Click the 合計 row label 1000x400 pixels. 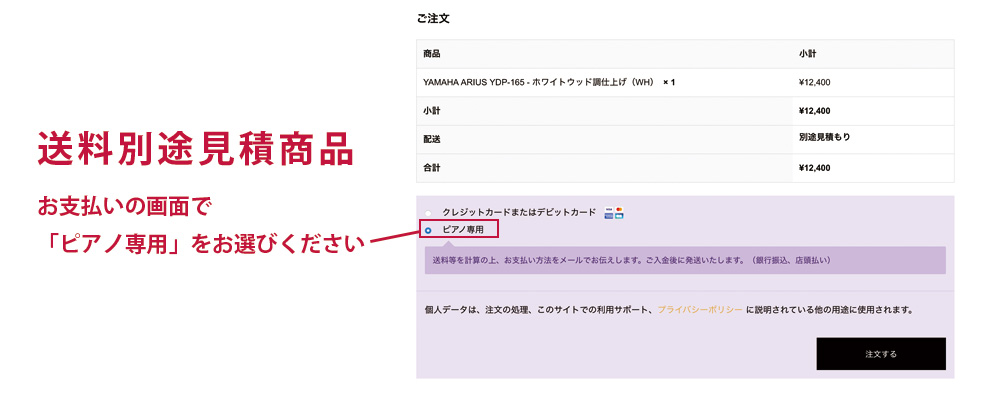click(432, 168)
